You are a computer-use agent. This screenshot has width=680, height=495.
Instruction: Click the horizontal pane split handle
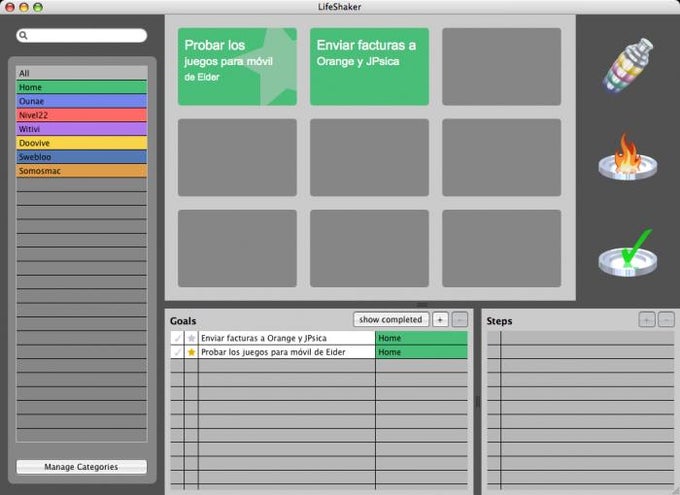tap(422, 305)
